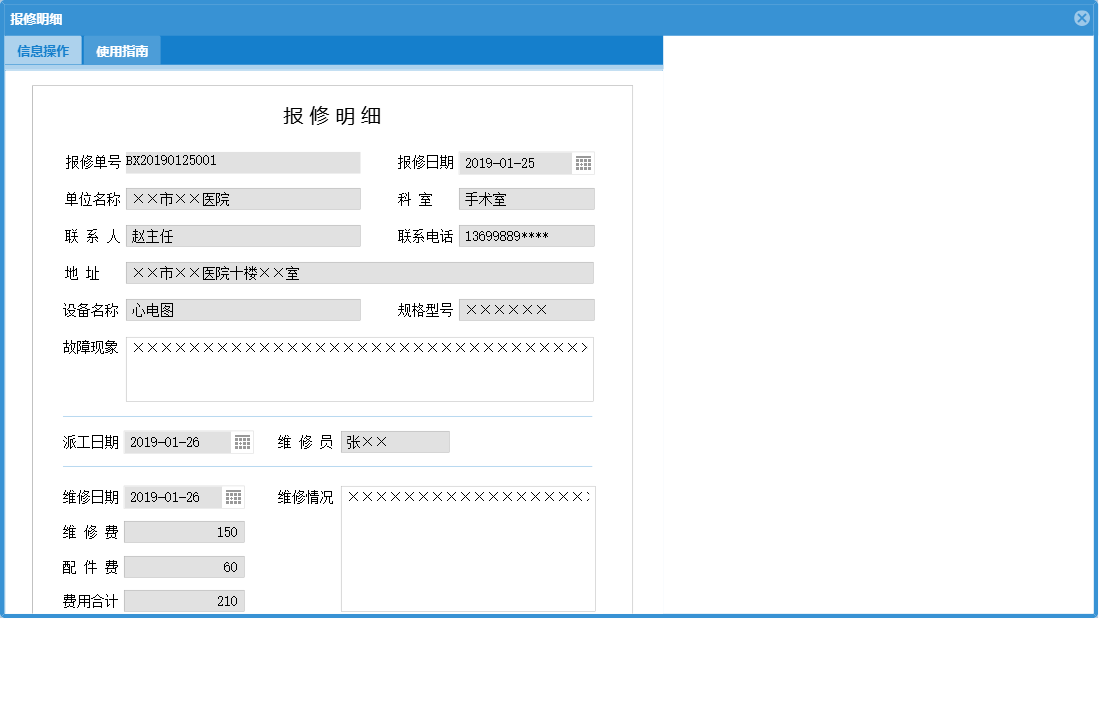Open the calendar picker for 派工日期

click(242, 441)
